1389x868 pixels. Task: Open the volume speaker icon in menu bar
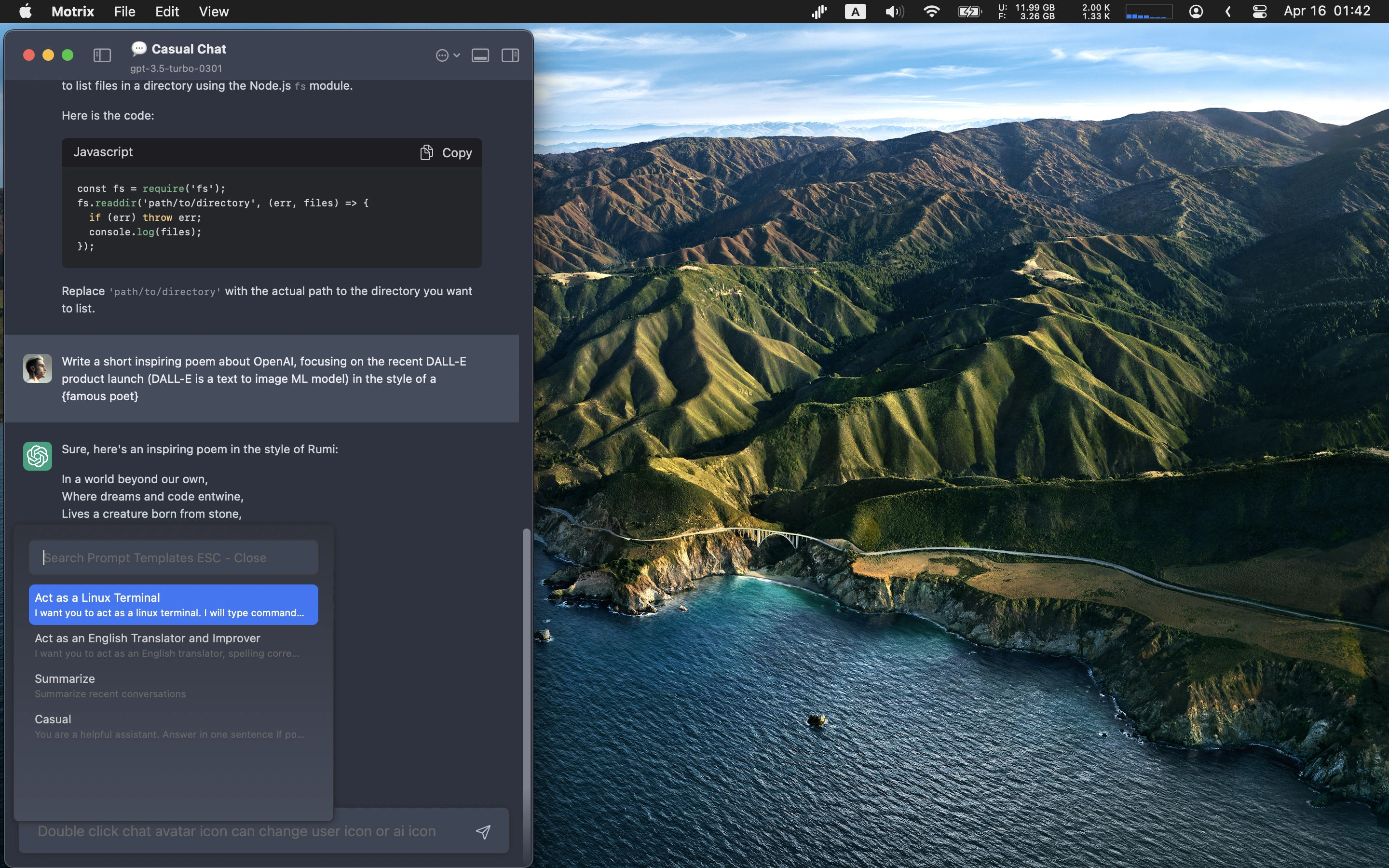coord(894,12)
